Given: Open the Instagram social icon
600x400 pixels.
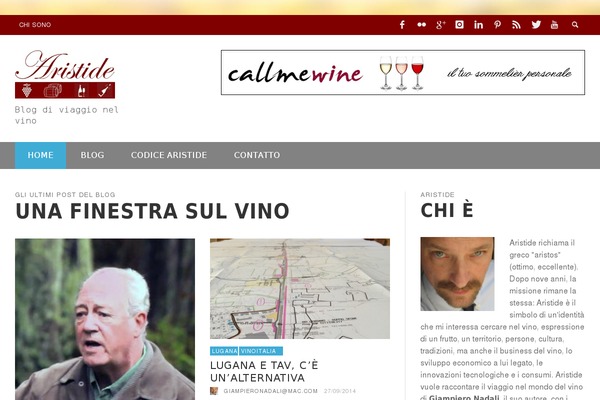Looking at the screenshot, I should tap(459, 25).
